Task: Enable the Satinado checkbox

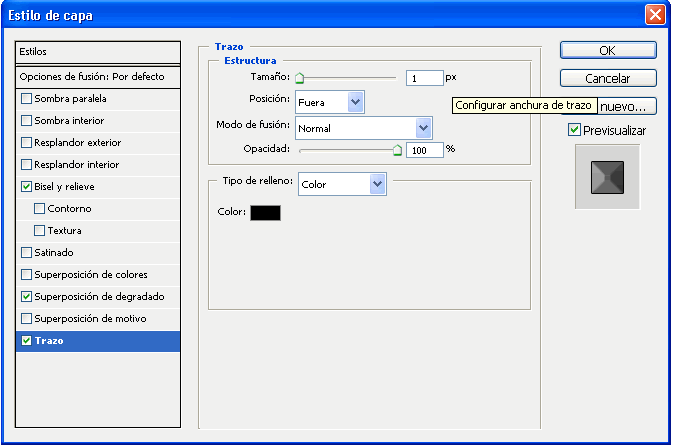Action: 26,252
